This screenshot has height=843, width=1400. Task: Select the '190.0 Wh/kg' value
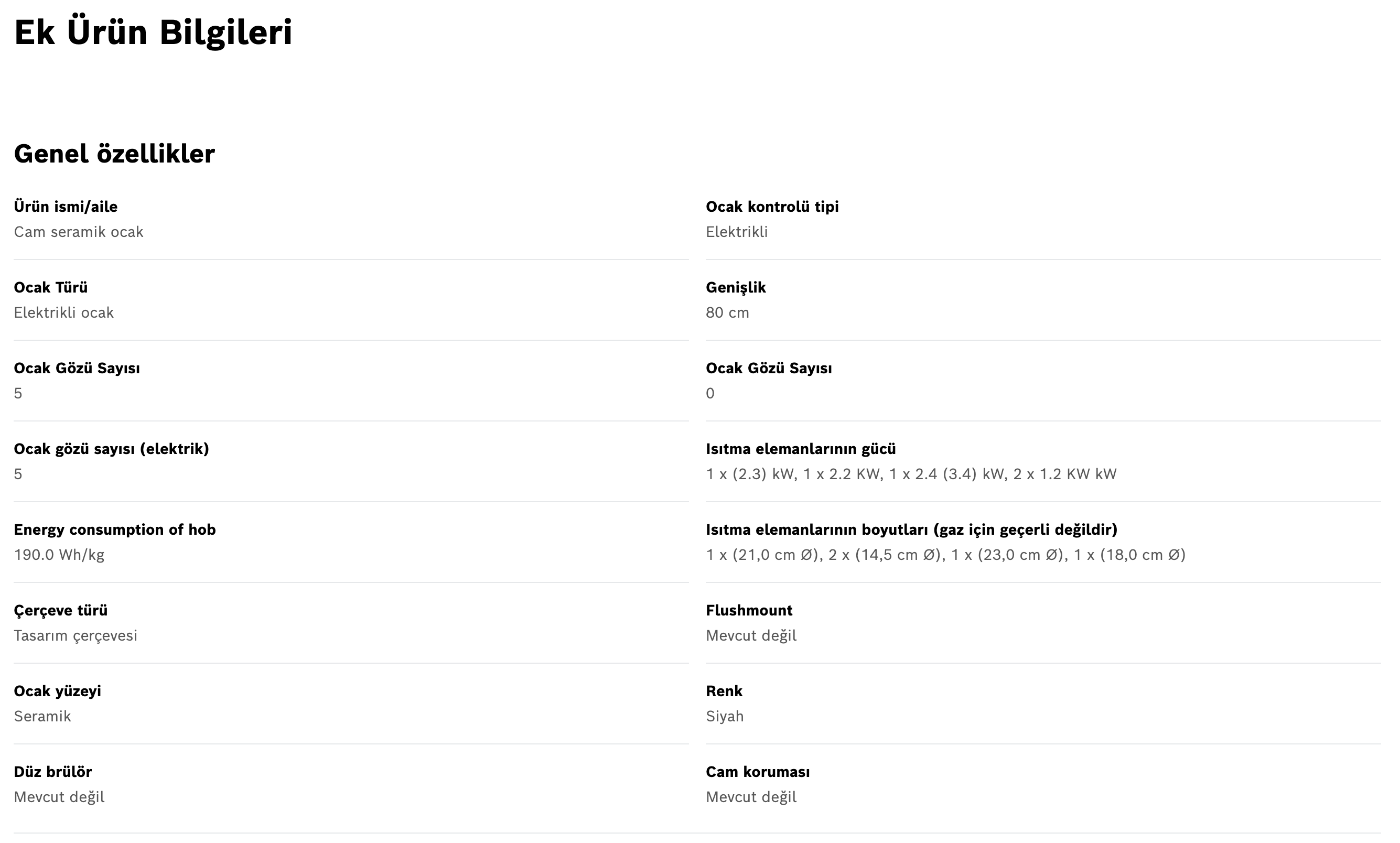click(x=59, y=555)
